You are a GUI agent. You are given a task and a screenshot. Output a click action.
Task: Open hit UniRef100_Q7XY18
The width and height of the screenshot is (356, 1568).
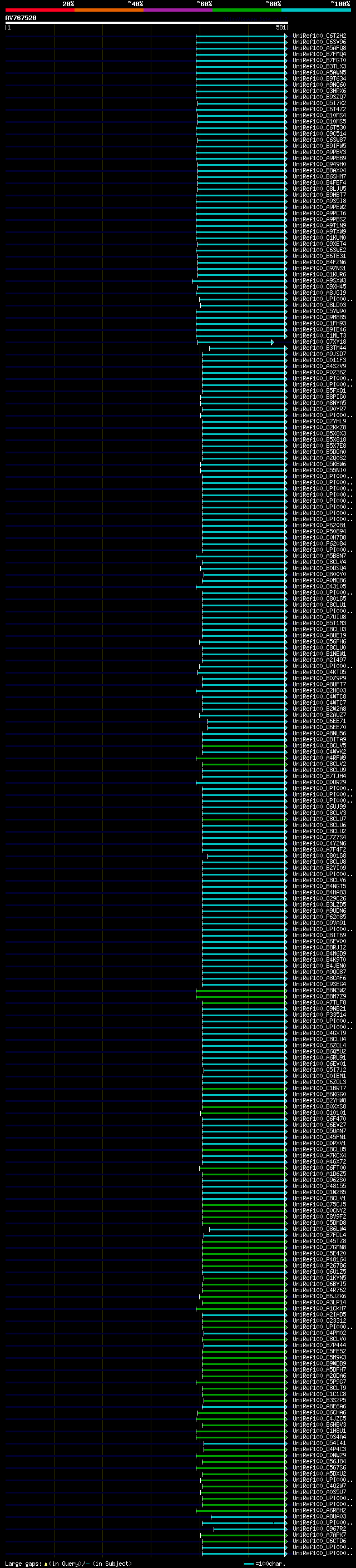tap(319, 342)
